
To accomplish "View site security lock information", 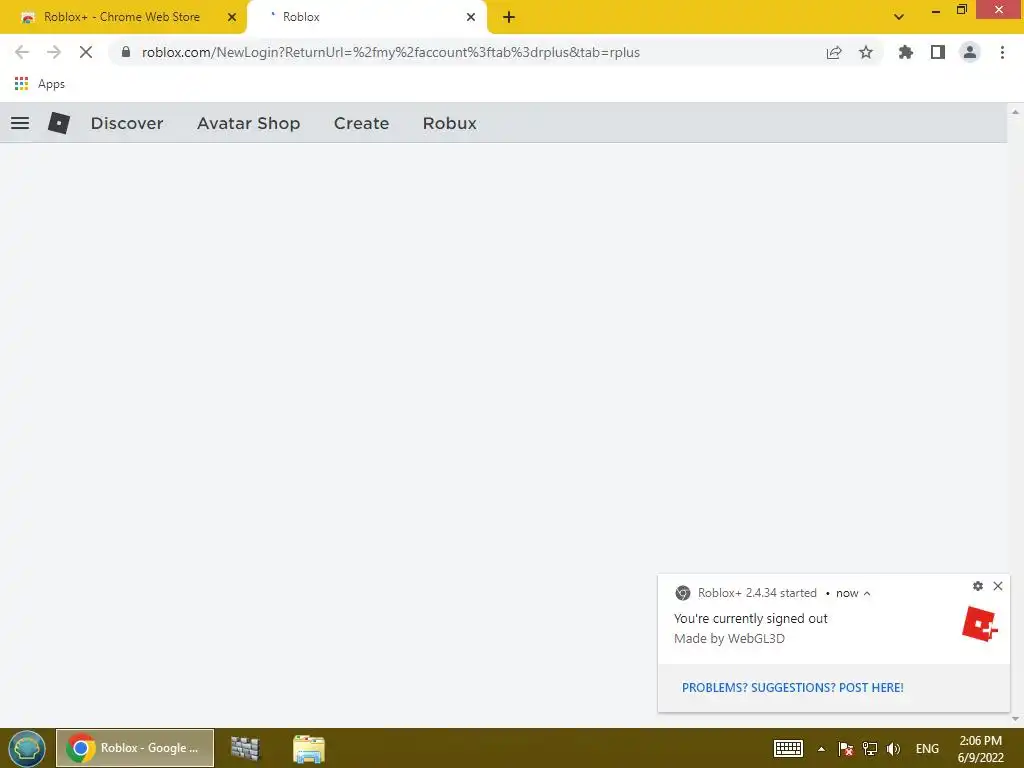I will pos(126,52).
